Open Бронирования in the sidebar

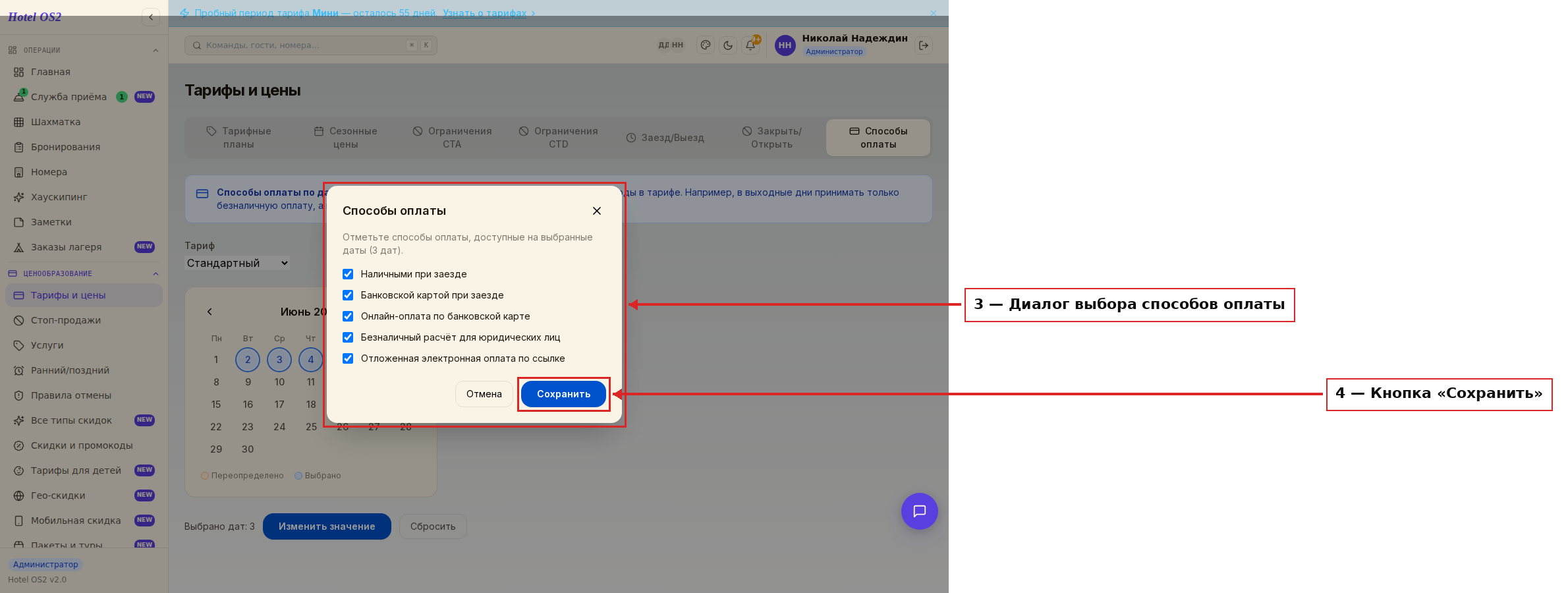click(x=84, y=147)
